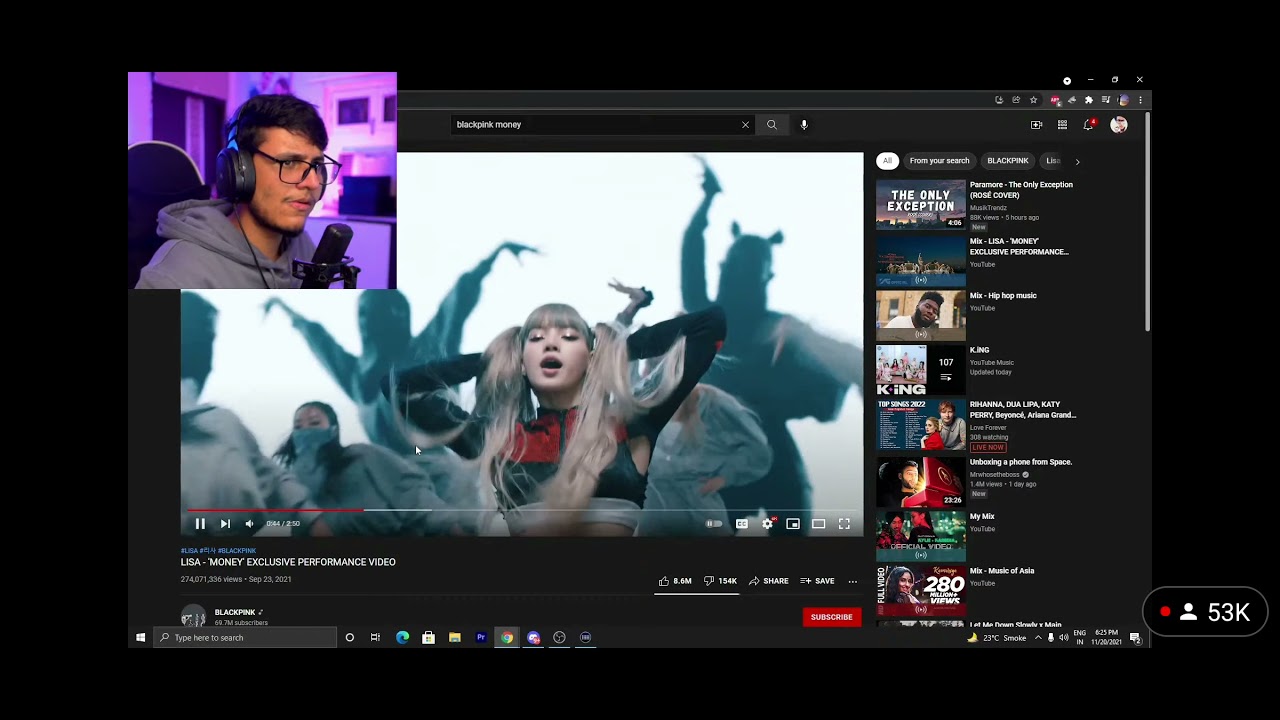
Task: Select the 'Lisa' filter chip
Action: tap(1052, 161)
